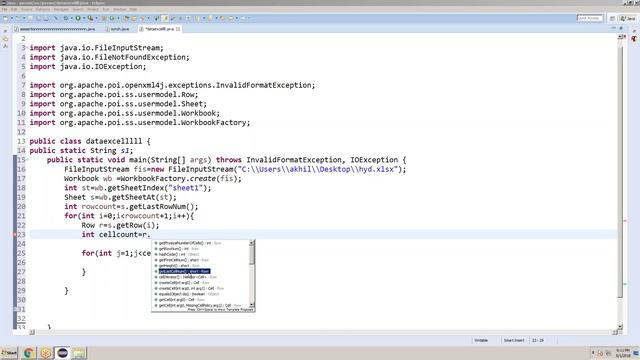Viewport: 640px width, 360px height.
Task: Click the error marker on line 23
Action: click(x=15, y=234)
